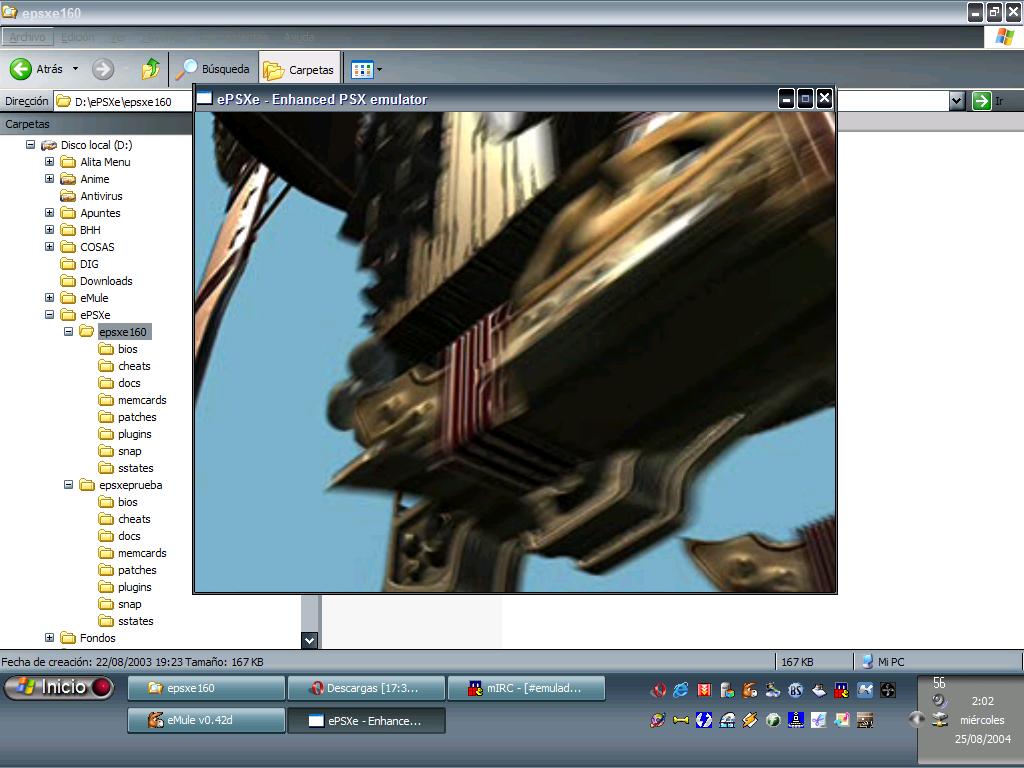This screenshot has width=1024, height=768.
Task: Expand the Fondos folder node
Action: [x=49, y=637]
